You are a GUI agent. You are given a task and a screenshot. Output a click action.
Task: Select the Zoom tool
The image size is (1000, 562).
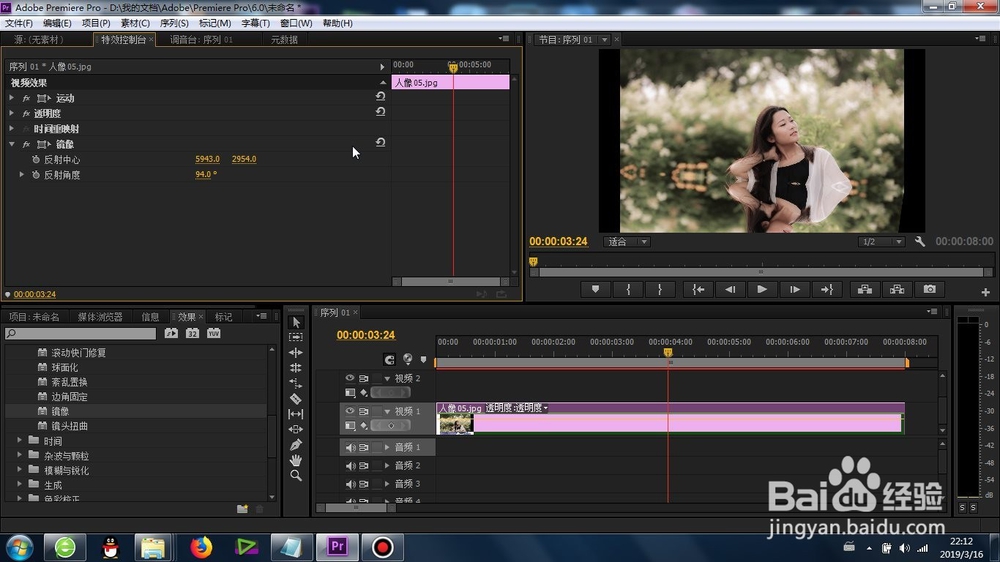tap(296, 475)
